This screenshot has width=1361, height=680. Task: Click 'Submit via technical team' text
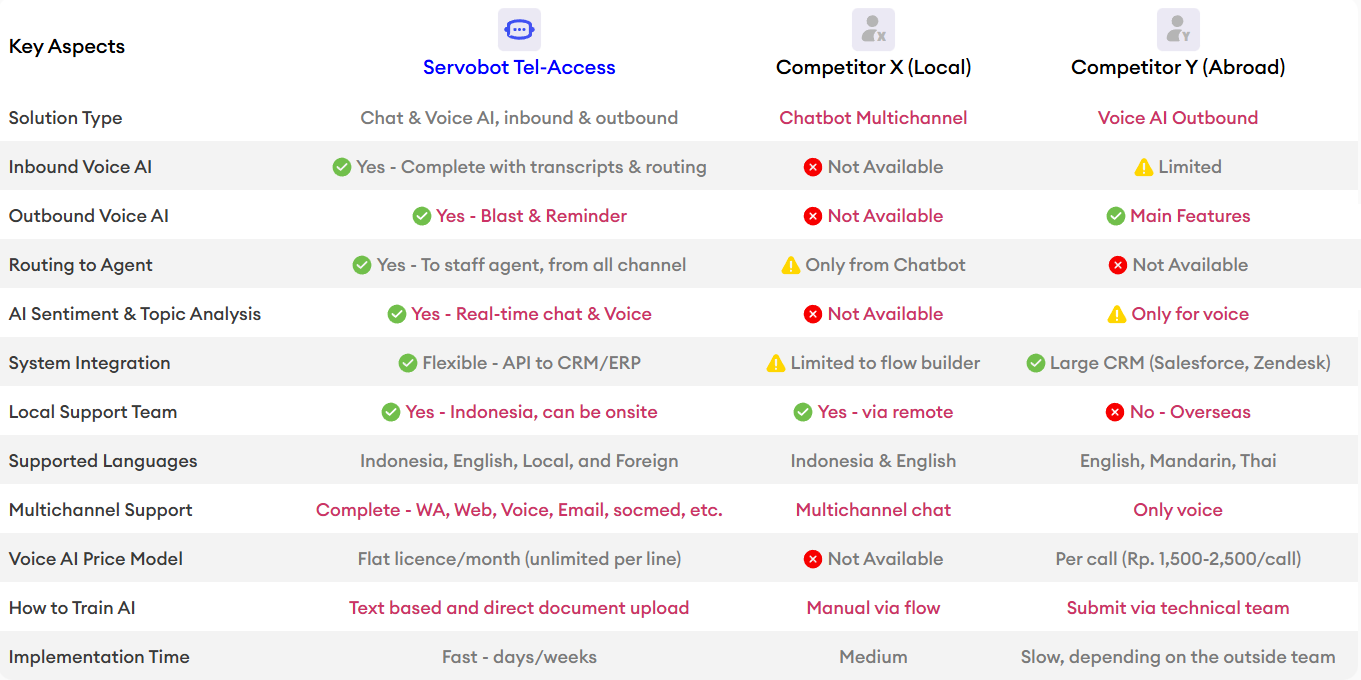click(x=1178, y=608)
